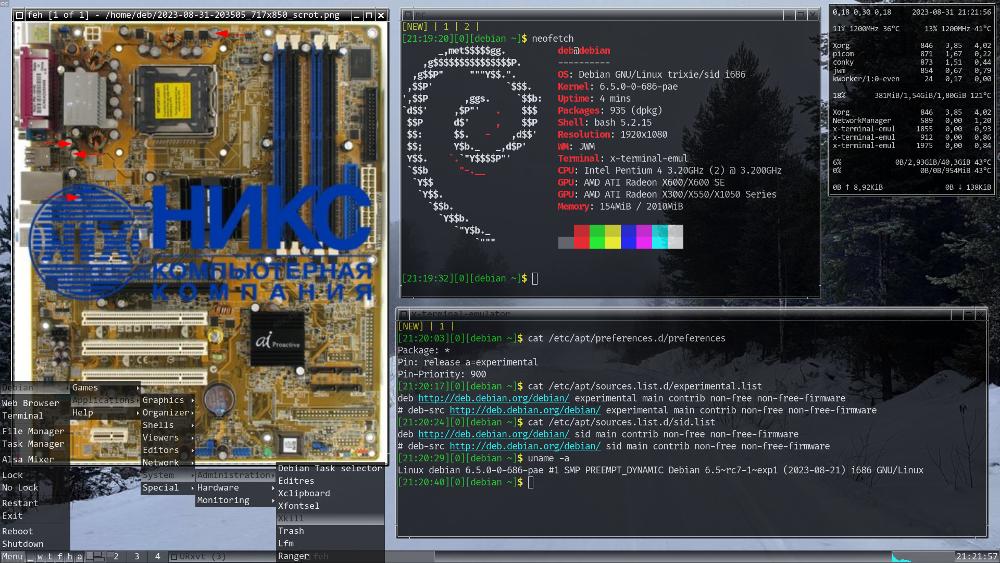Open the Menu button on the taskbar

pyautogui.click(x=12, y=557)
